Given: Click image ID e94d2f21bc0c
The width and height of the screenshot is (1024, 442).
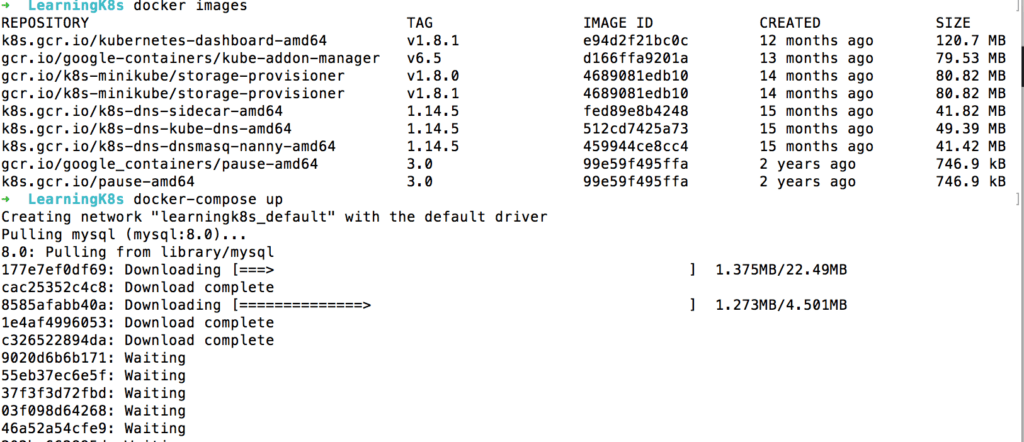Looking at the screenshot, I should click(x=636, y=40).
